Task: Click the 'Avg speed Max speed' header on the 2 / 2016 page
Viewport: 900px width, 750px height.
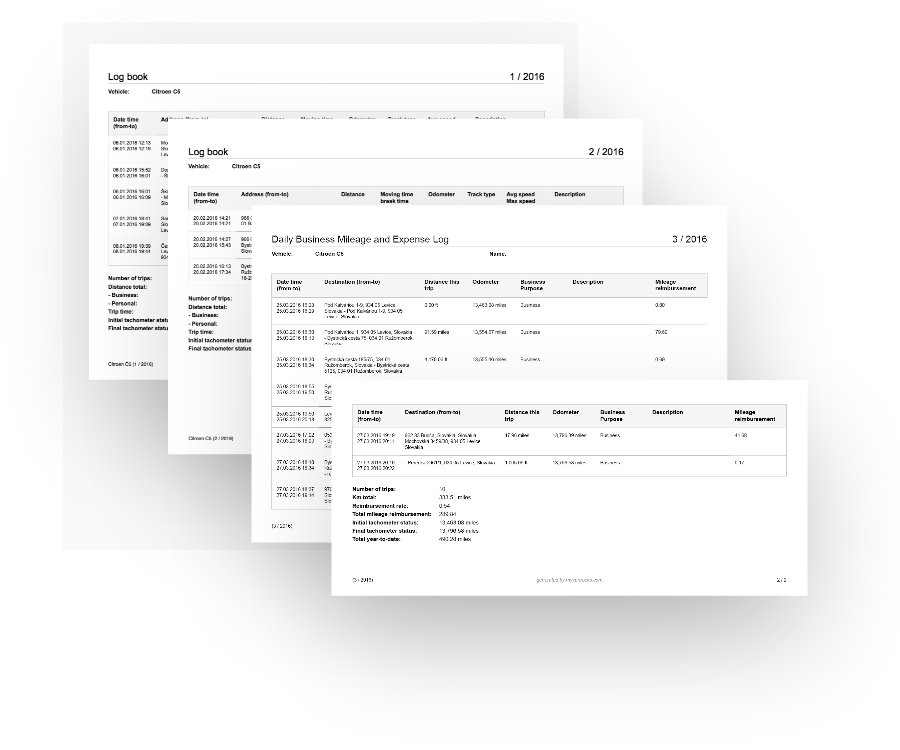Action: click(521, 198)
